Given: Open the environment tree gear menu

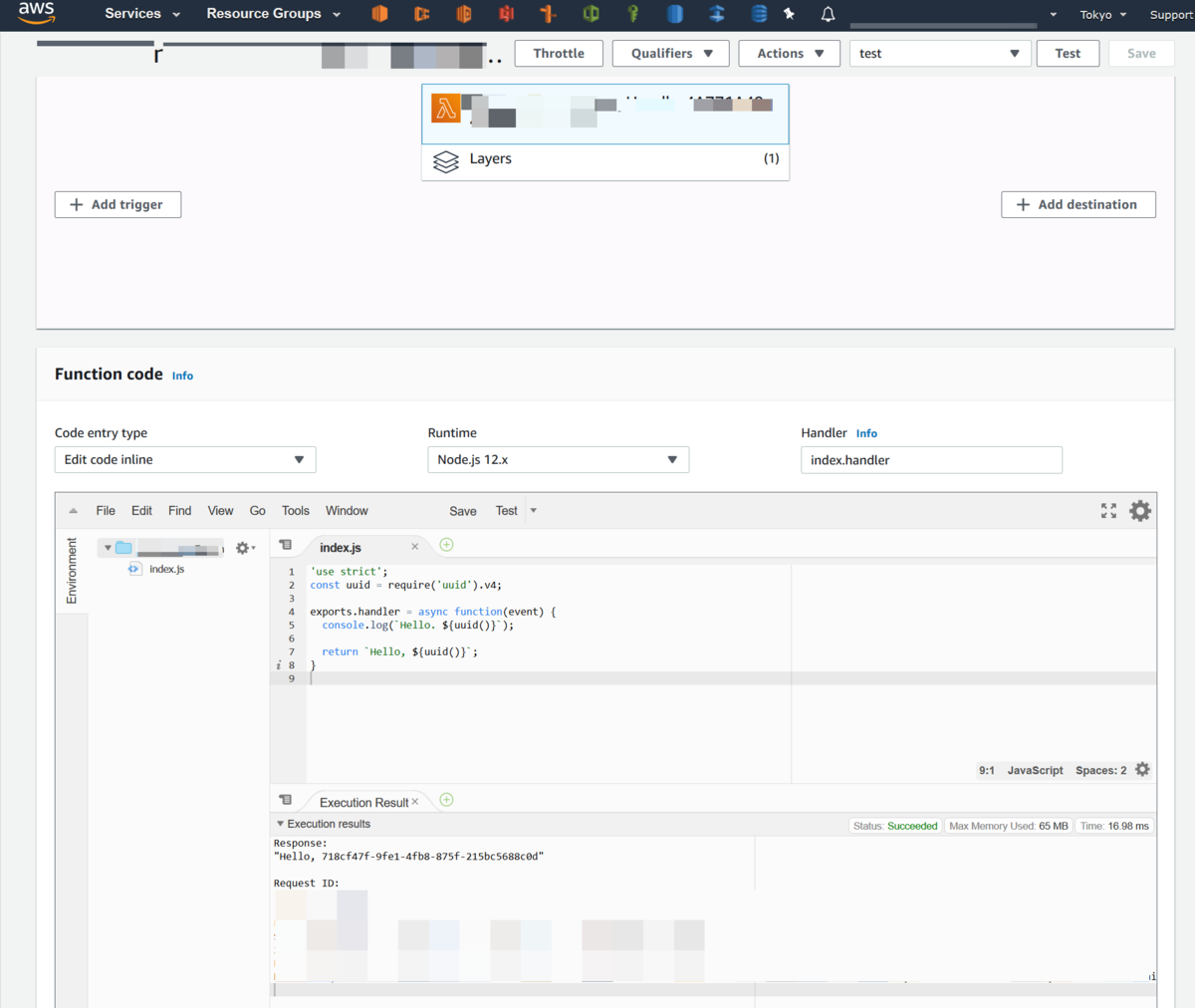Looking at the screenshot, I should [245, 548].
